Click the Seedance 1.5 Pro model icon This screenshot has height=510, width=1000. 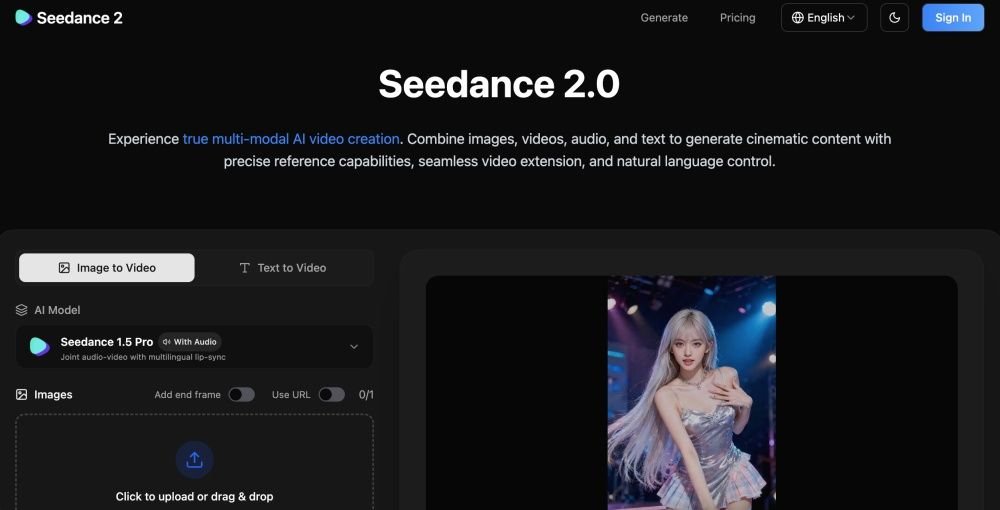tap(40, 346)
